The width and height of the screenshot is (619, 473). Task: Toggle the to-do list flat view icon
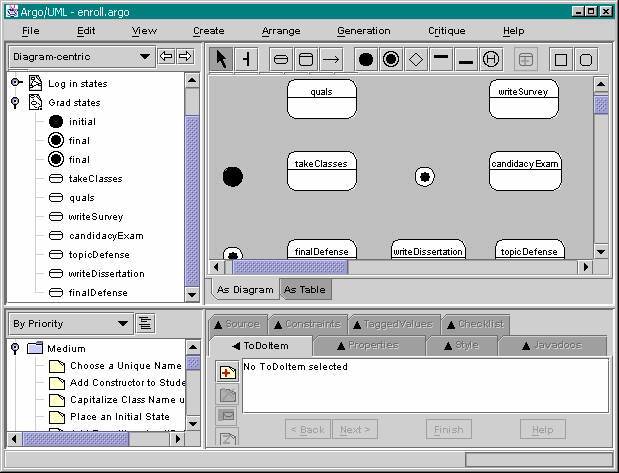[x=145, y=323]
